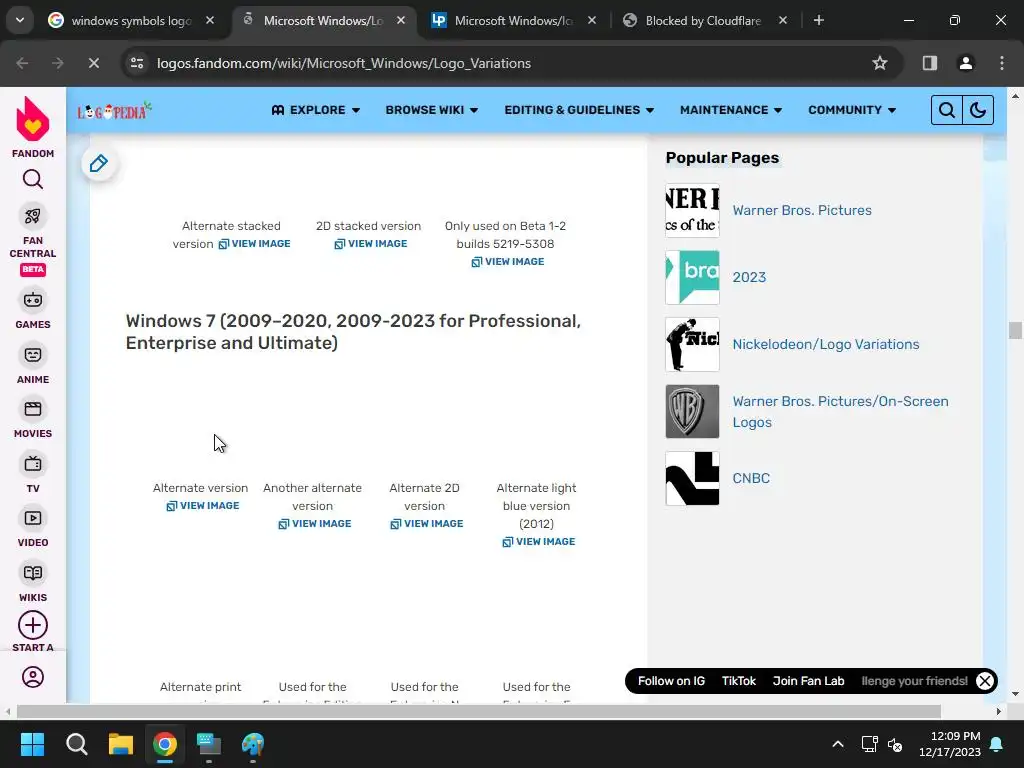Click the pencil edit page icon
The width and height of the screenshot is (1024, 768).
tap(99, 163)
